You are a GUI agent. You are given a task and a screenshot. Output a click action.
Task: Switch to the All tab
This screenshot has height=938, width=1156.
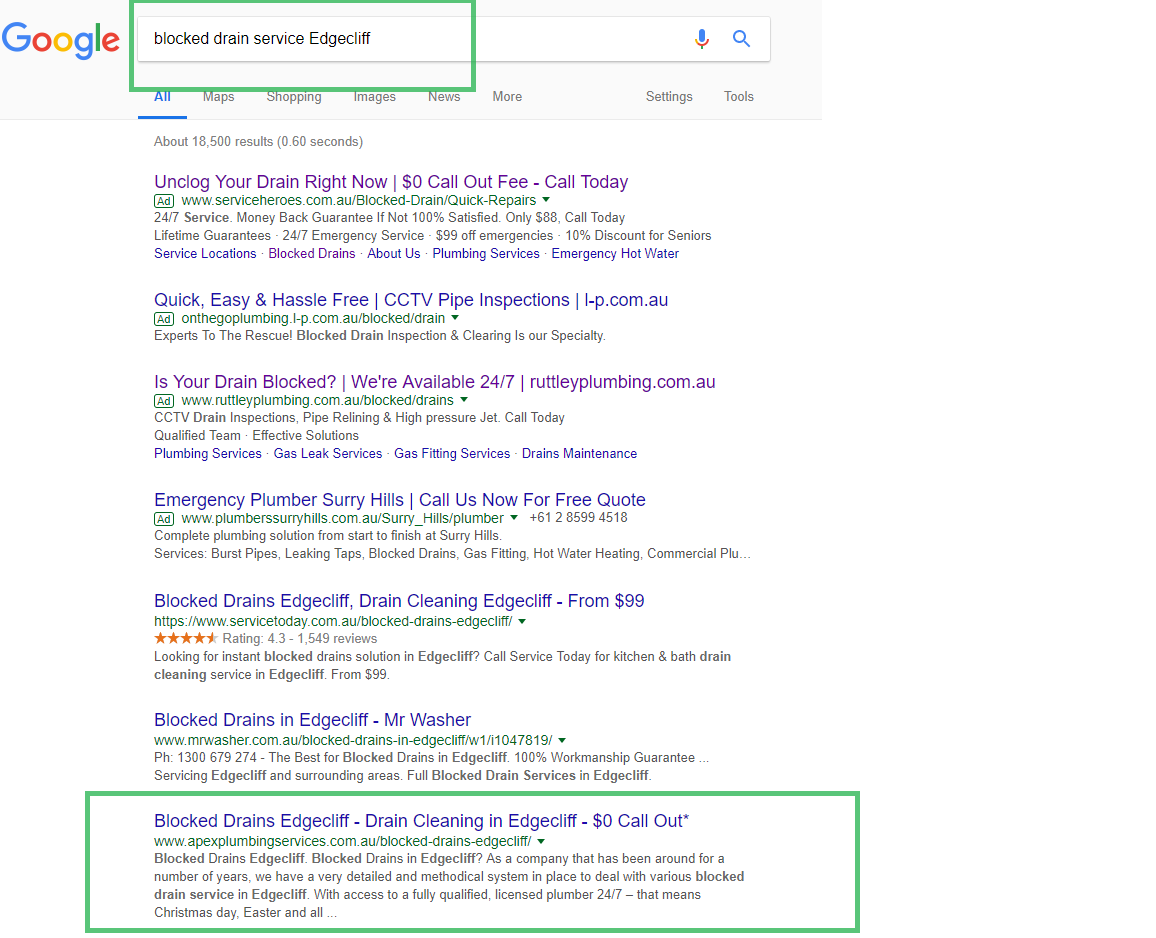[162, 97]
